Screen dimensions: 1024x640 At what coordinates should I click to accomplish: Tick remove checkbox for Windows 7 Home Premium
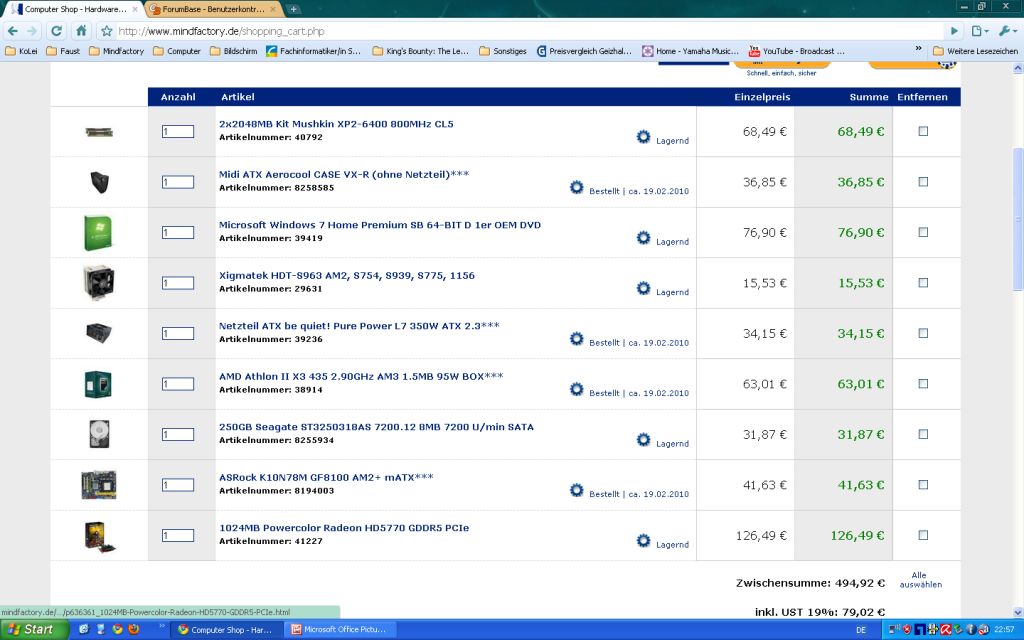click(923, 232)
